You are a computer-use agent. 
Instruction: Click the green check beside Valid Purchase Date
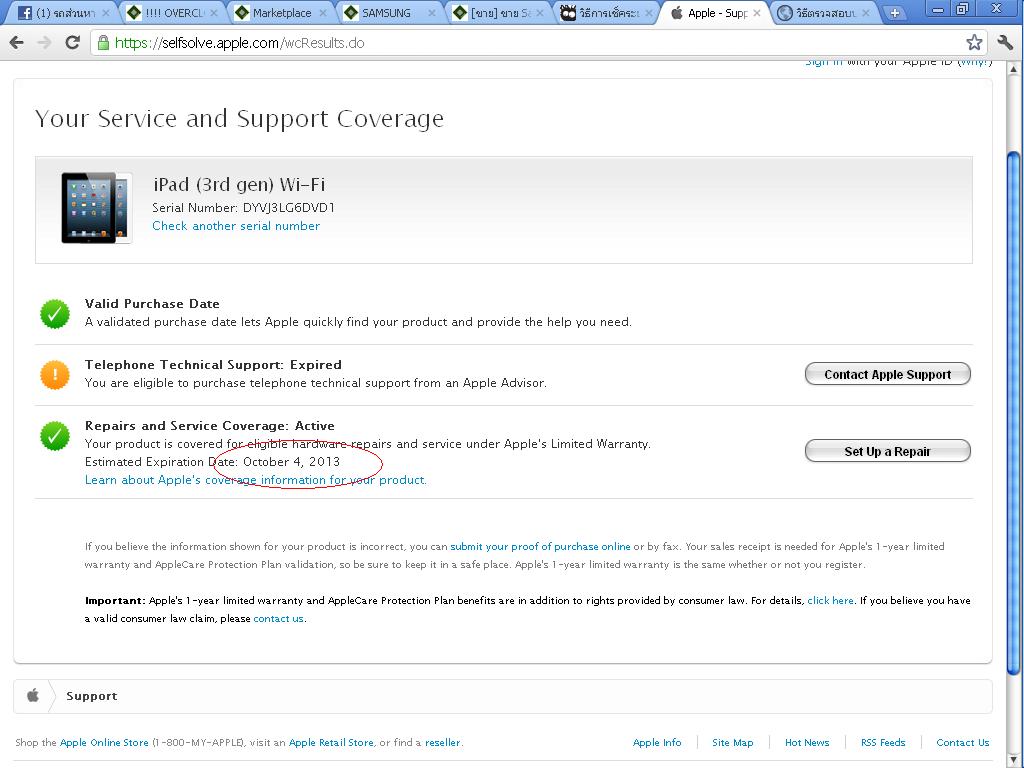(55, 314)
